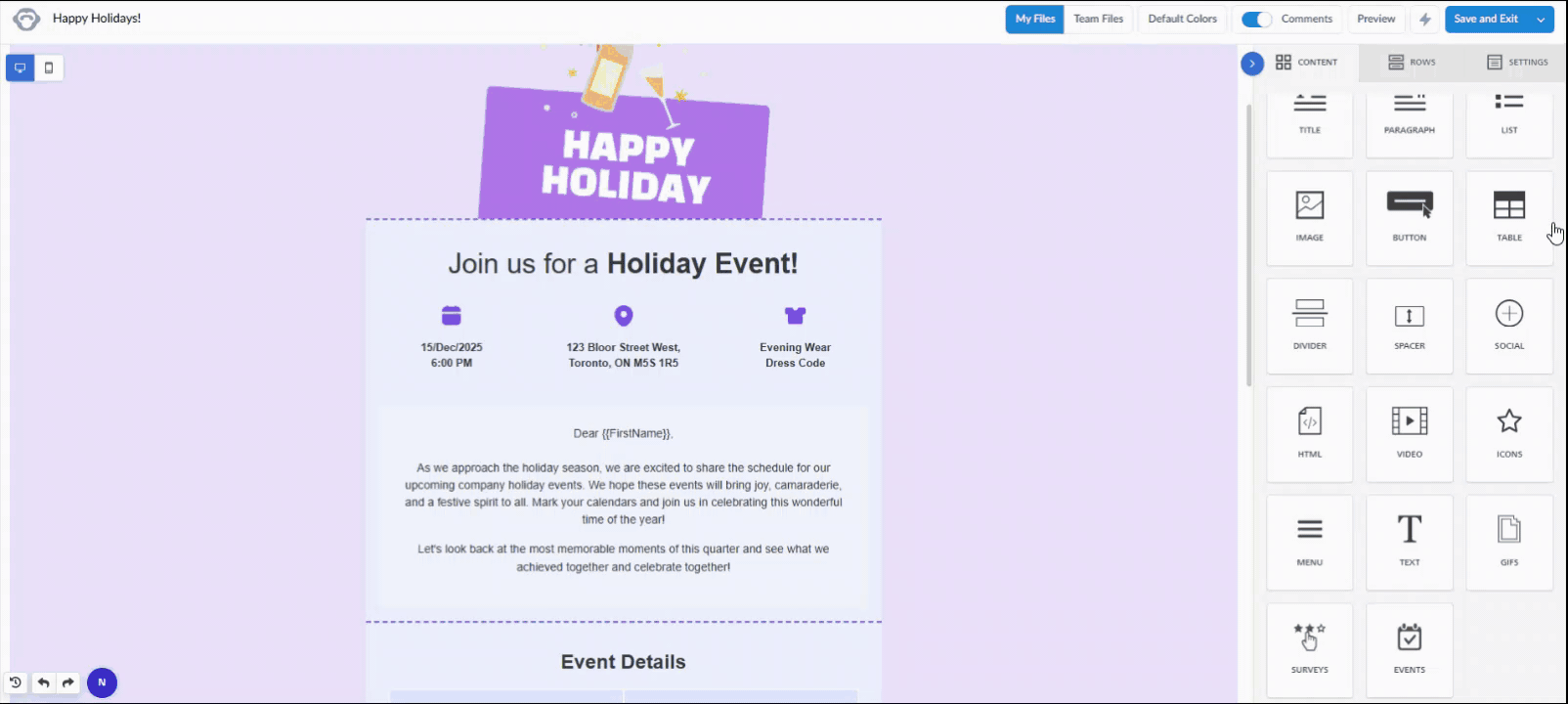
Task: Select the 'Dear {{FirstName}},' line
Action: click(623, 433)
